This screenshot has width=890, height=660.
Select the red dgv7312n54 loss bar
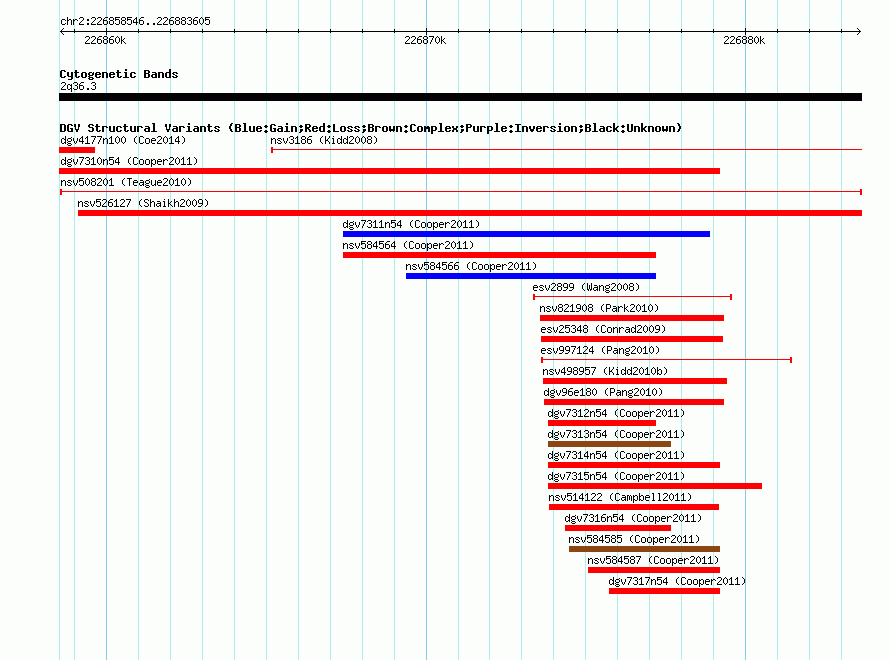(602, 423)
